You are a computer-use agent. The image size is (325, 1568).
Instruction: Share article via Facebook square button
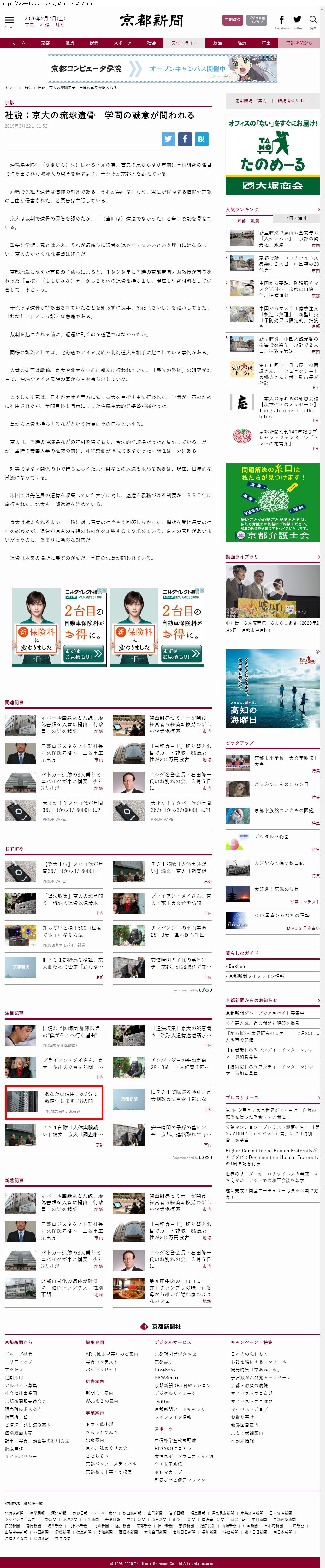coord(185,139)
